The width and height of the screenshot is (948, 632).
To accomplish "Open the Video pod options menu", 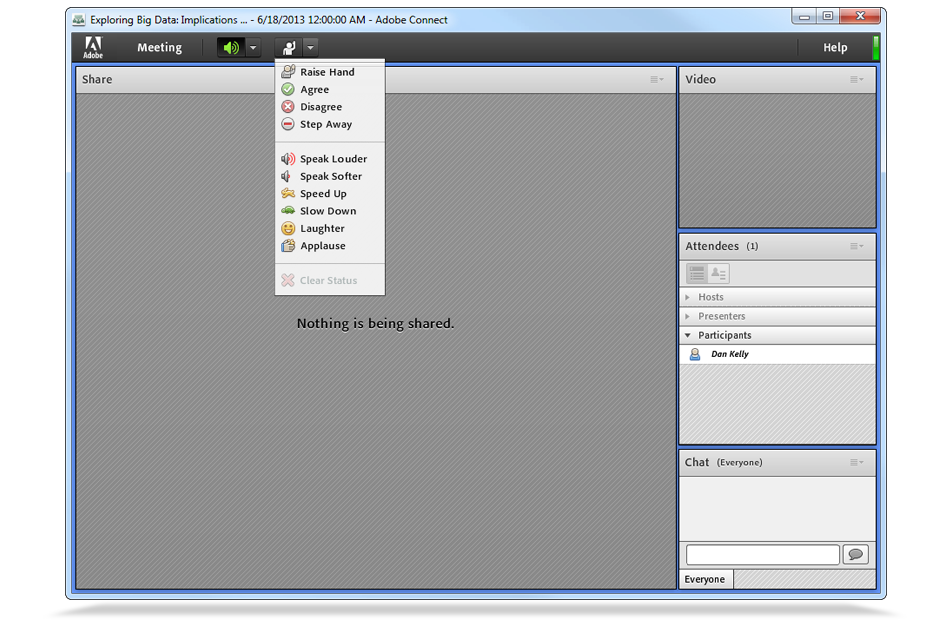I will click(x=857, y=79).
